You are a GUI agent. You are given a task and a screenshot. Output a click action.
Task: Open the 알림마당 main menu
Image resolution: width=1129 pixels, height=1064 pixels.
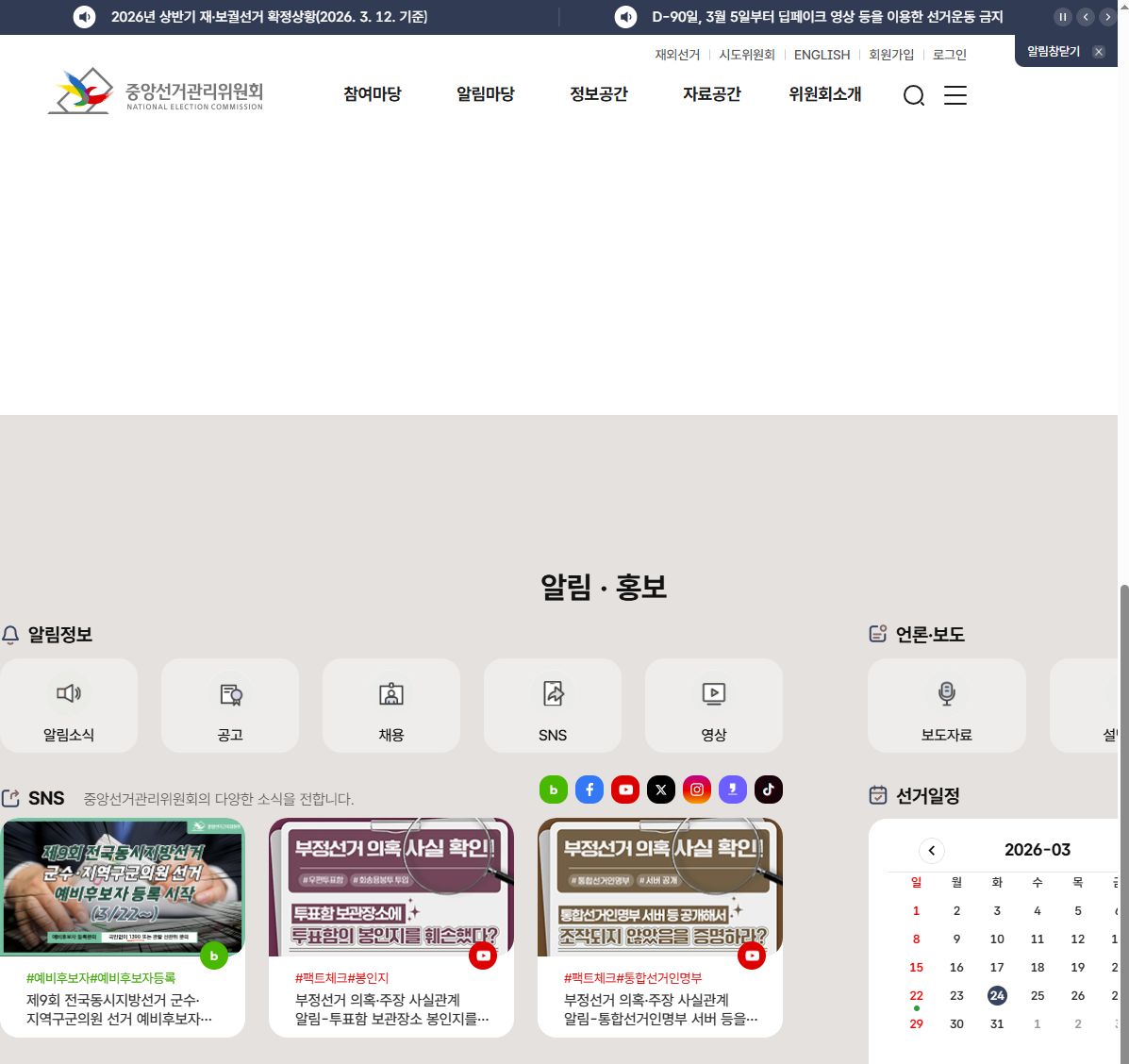pos(486,93)
